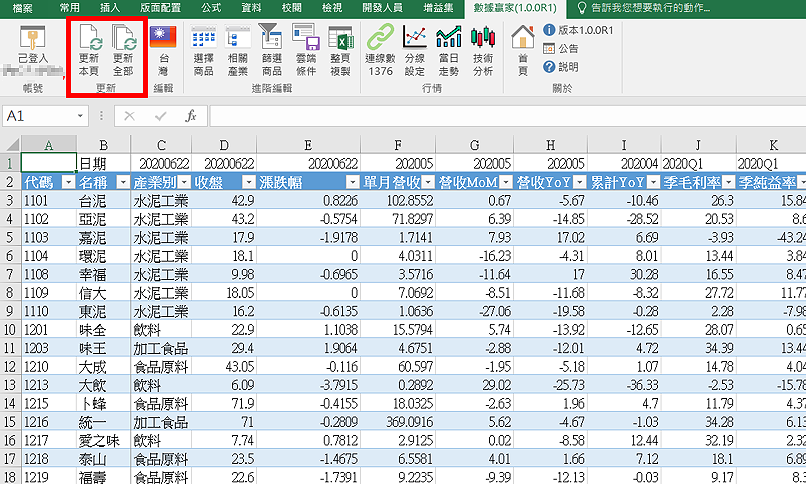Click inside the formula bar input
806x484 pixels.
coord(500,116)
